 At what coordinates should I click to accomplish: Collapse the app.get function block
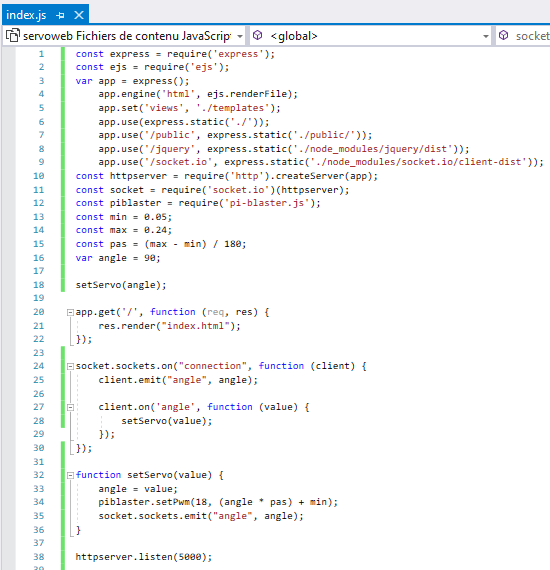click(70, 312)
